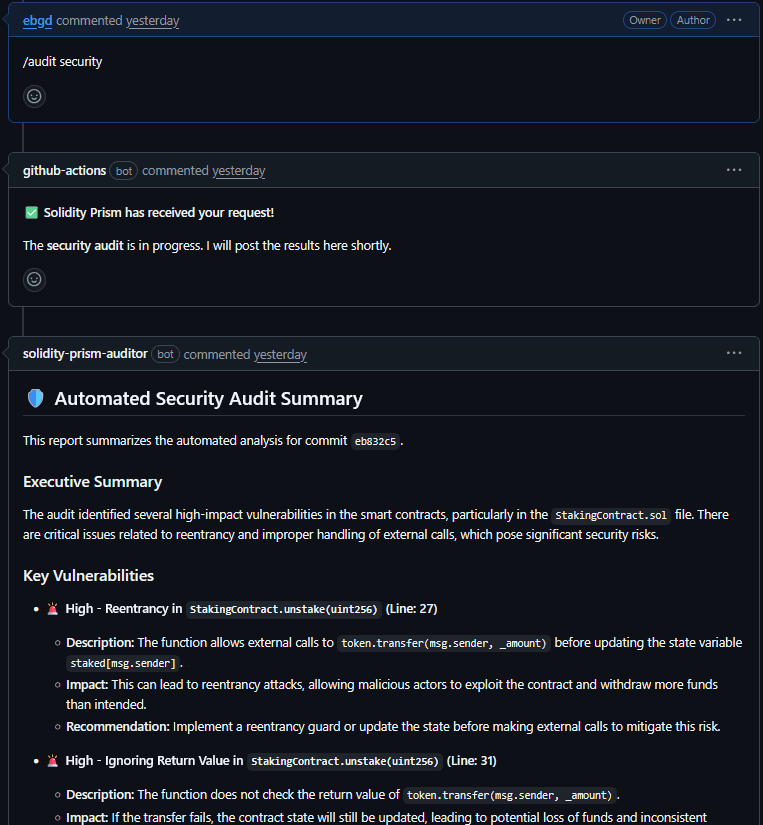Add a reaction to the /audit security comment
The image size is (763, 825).
[x=34, y=96]
